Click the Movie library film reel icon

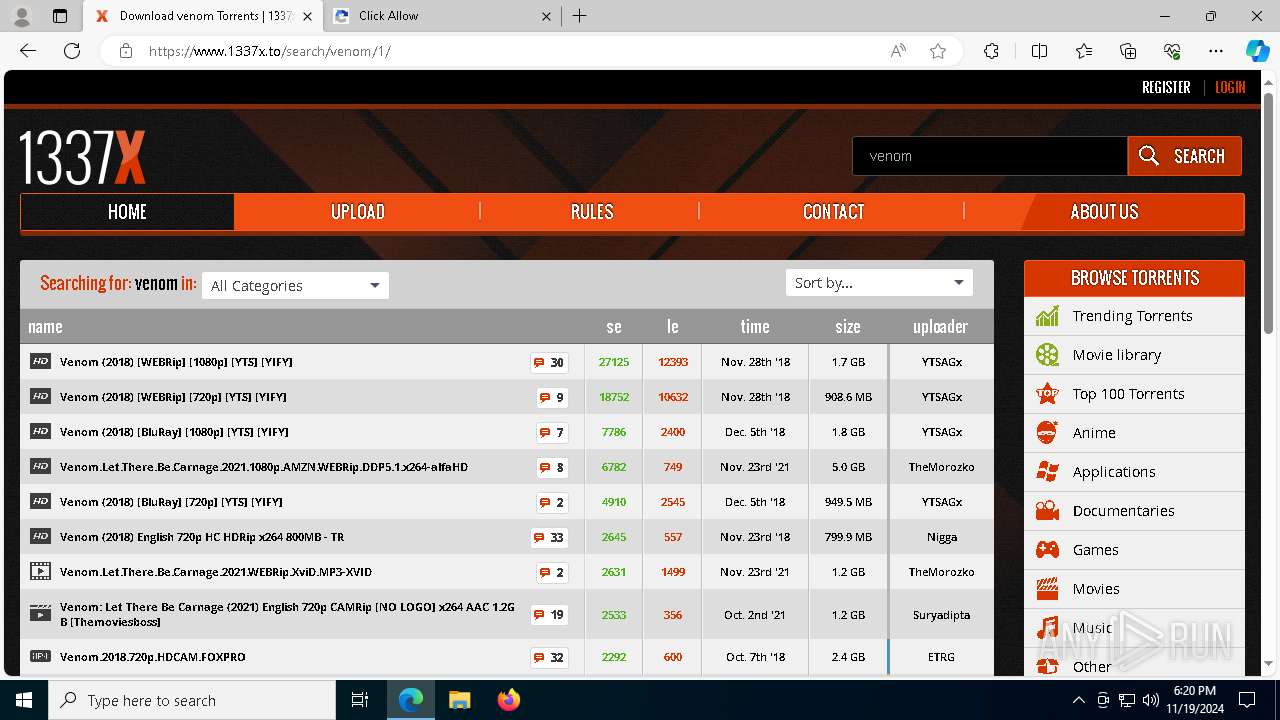pos(1047,355)
